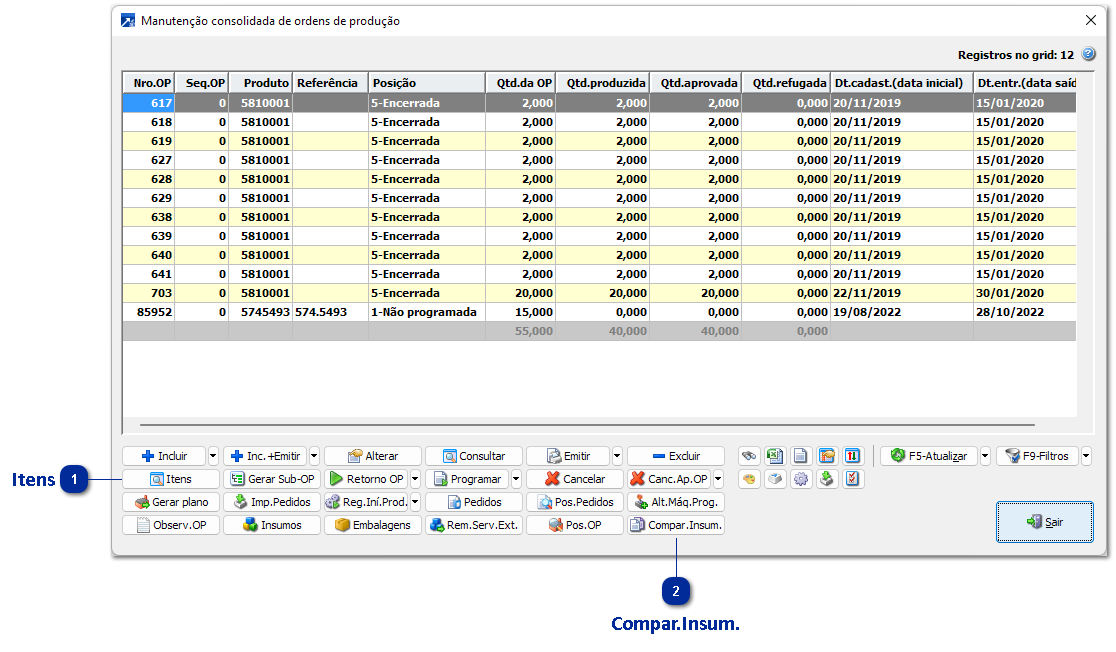
Task: Select the row for OP 85952
Action: point(300,311)
